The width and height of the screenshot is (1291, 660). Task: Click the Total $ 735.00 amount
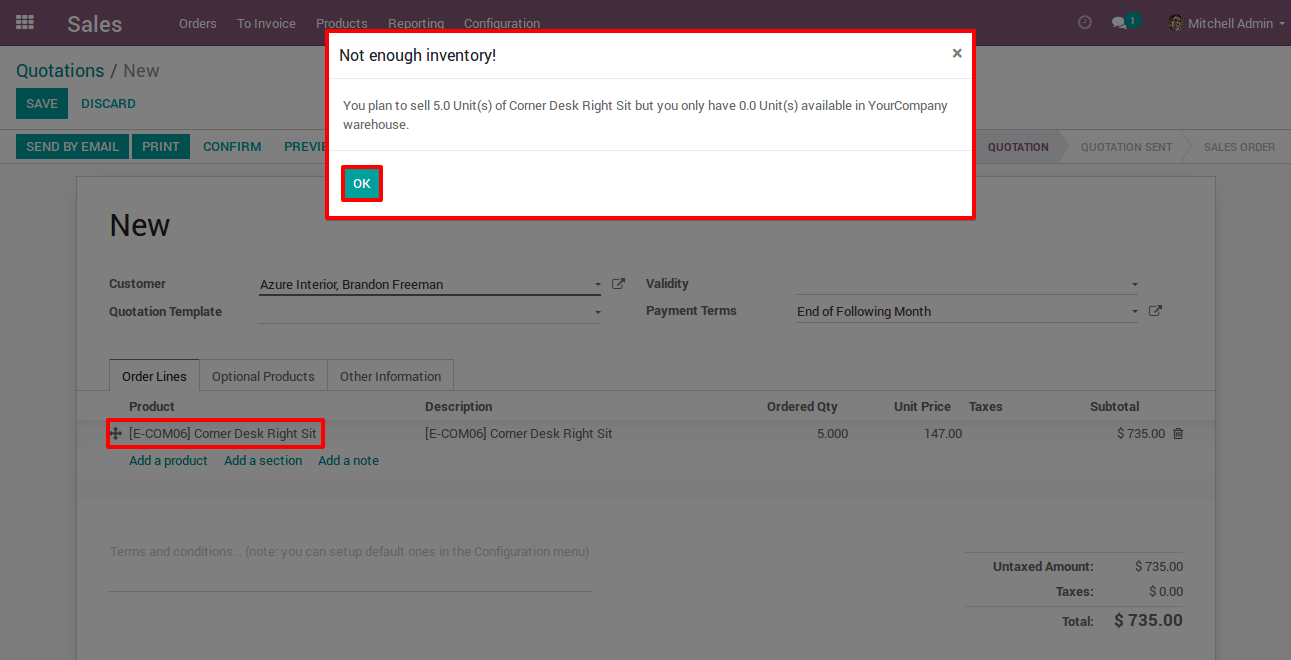(x=1148, y=621)
